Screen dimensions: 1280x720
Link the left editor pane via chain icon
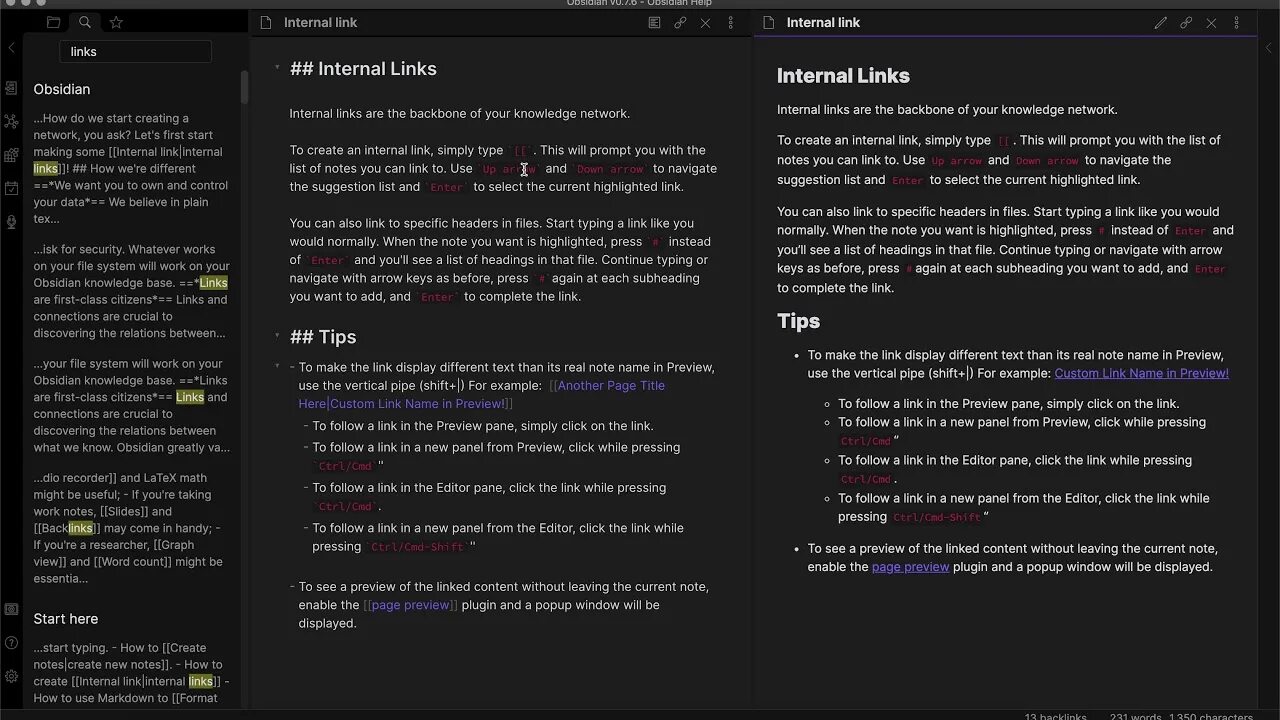[680, 22]
